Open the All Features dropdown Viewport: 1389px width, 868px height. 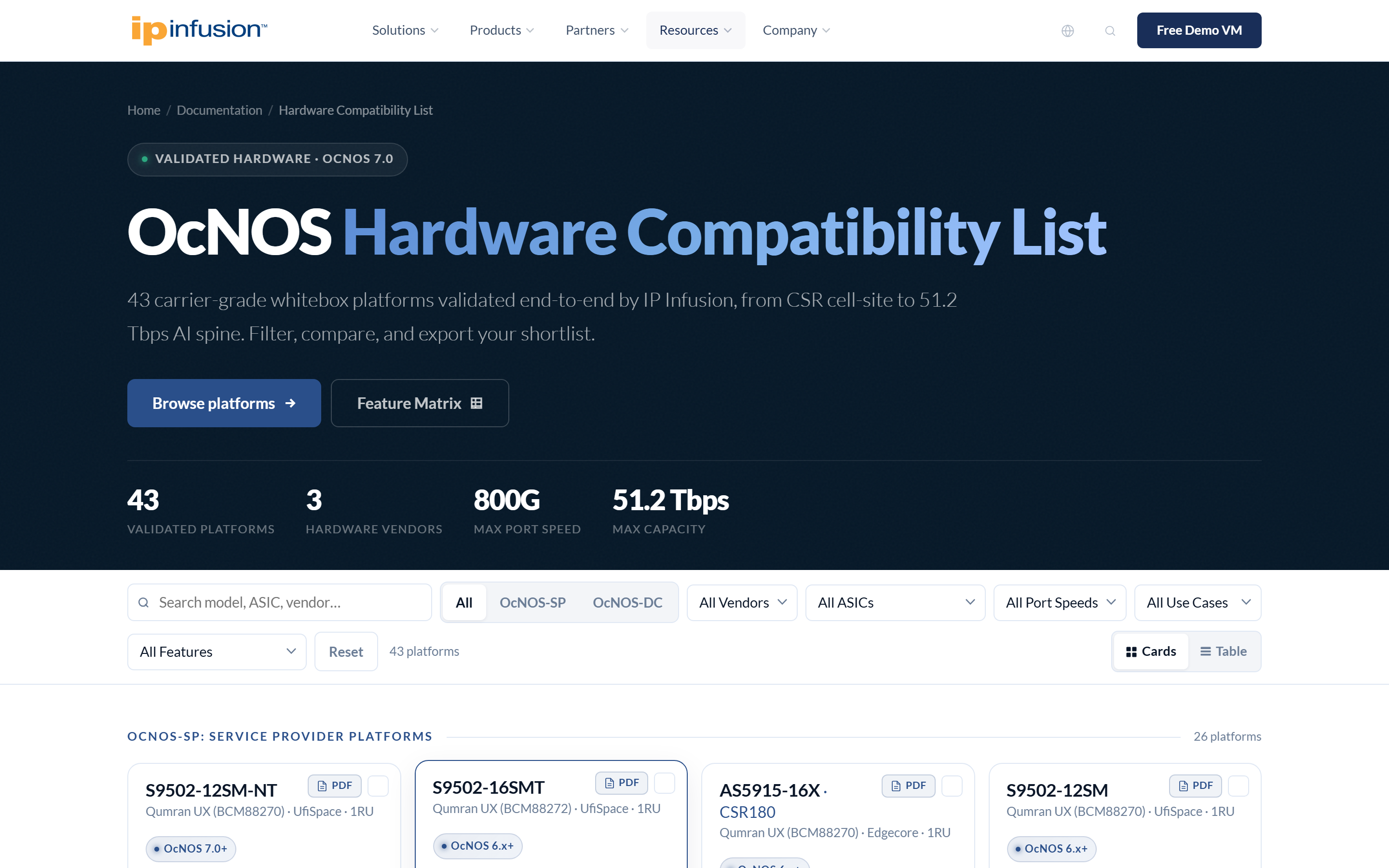217,651
